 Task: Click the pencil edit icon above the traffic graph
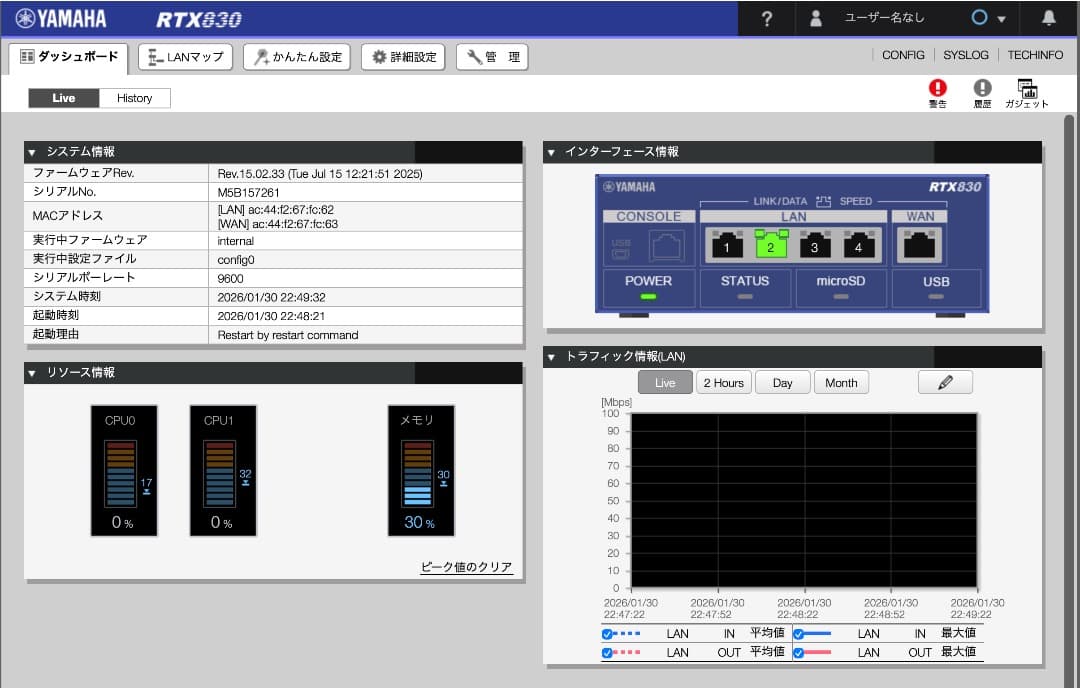[944, 381]
